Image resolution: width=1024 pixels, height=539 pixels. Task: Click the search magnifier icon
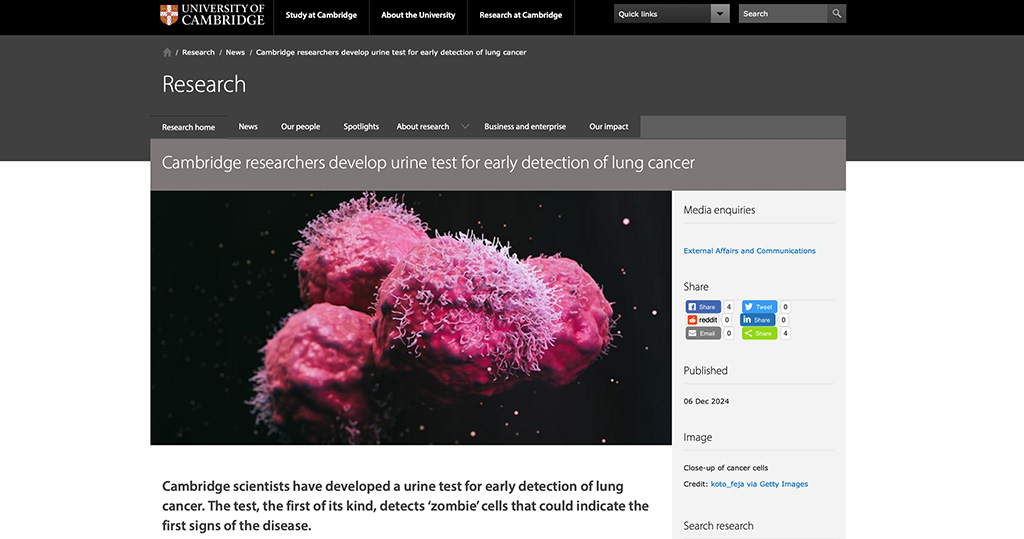pos(836,14)
